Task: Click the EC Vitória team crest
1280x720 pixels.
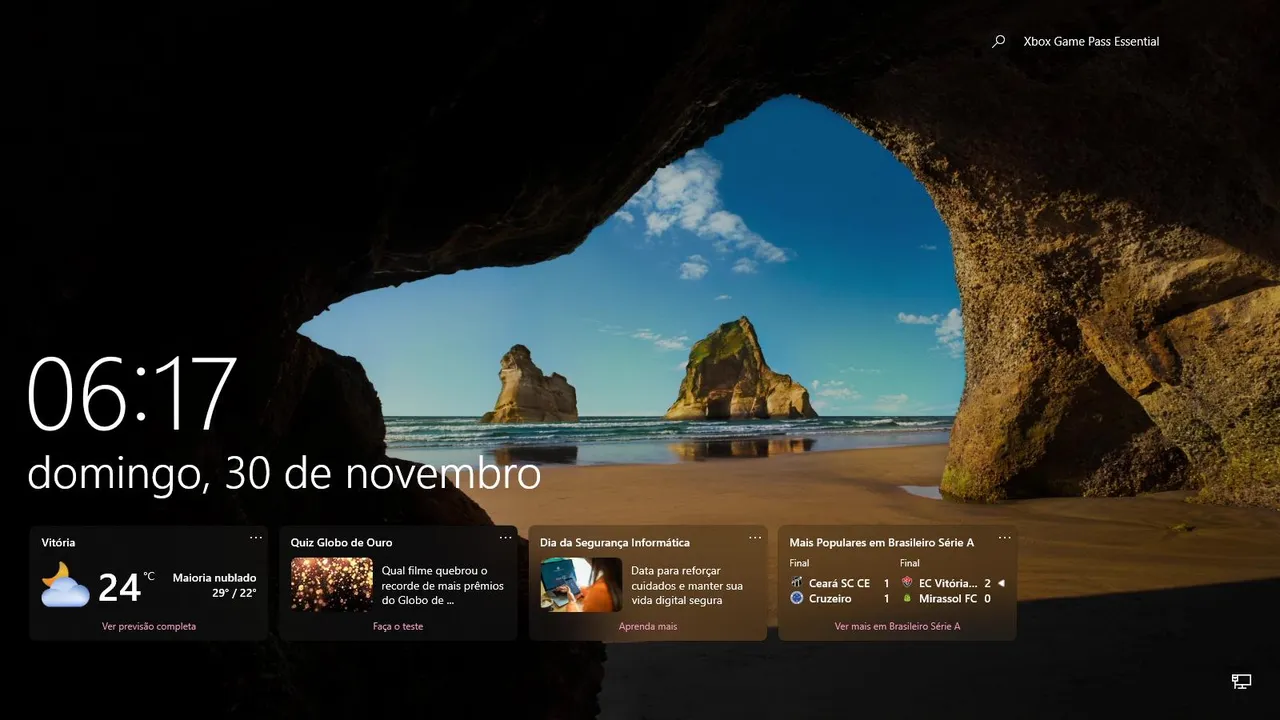Action: (907, 583)
